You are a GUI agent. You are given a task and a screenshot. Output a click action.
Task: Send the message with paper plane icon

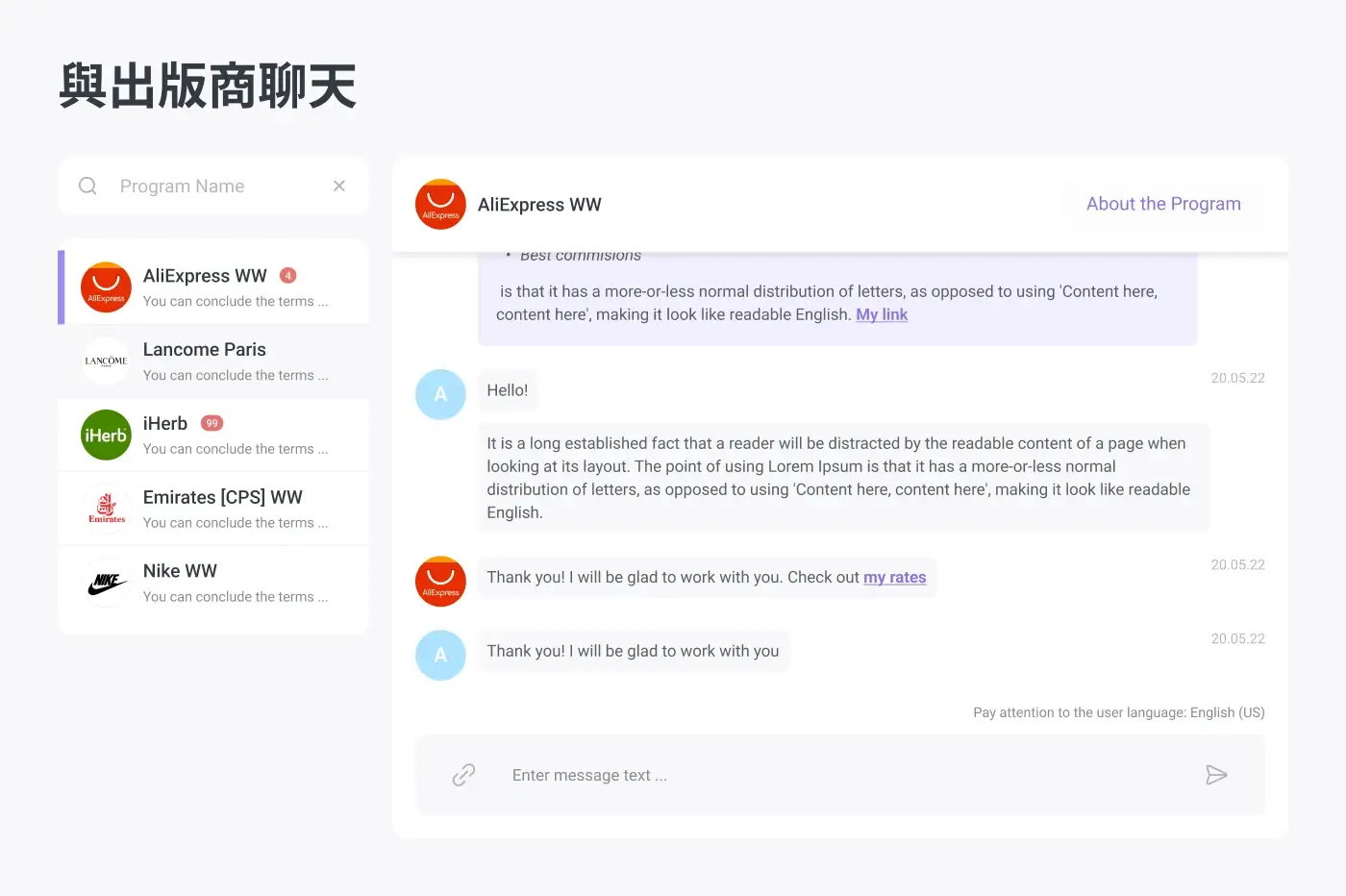click(x=1216, y=775)
